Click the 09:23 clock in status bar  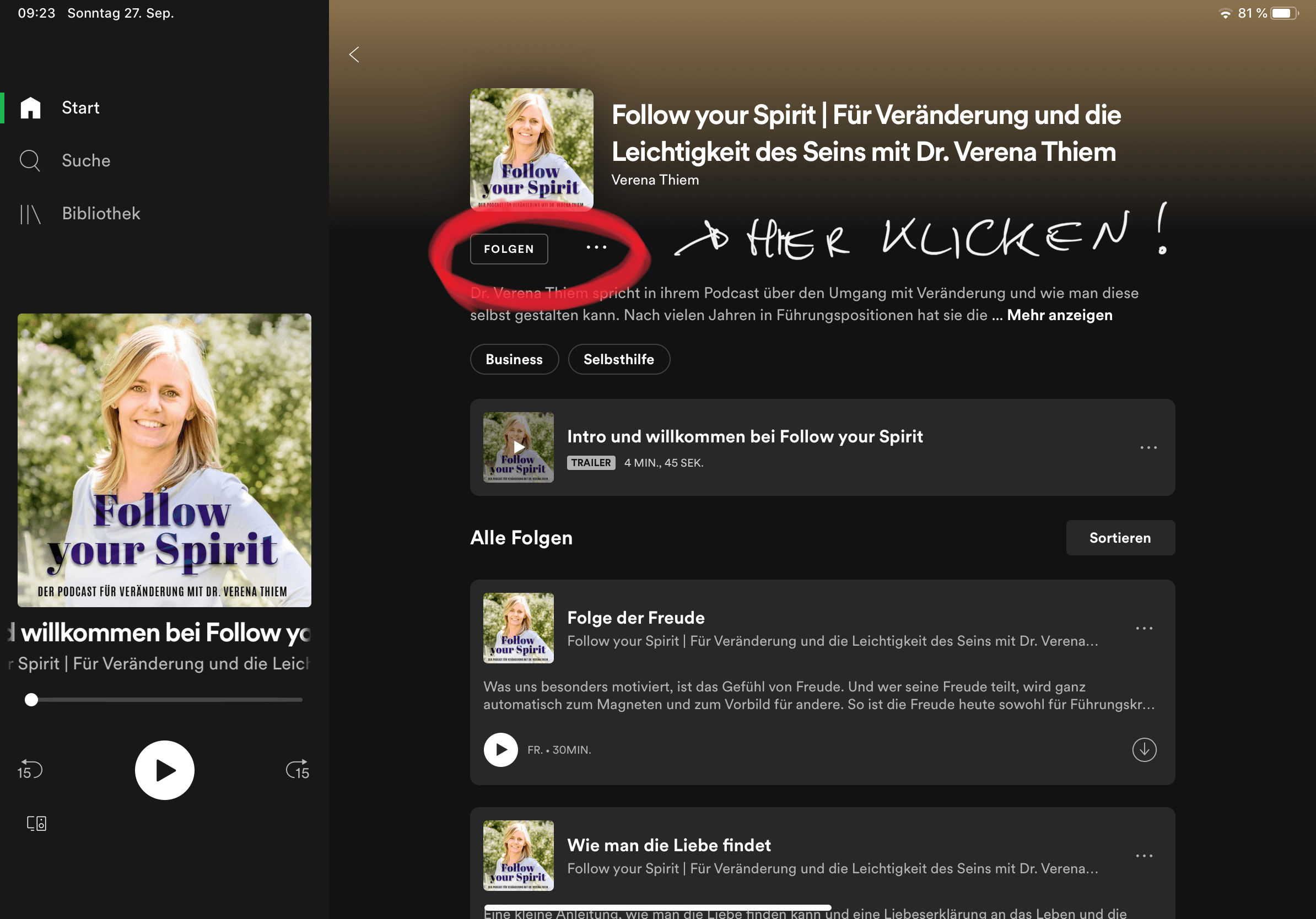tap(37, 13)
